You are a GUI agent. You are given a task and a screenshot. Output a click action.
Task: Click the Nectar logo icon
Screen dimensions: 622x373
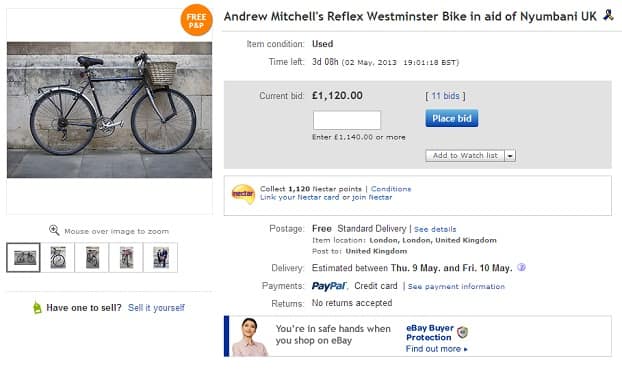[243, 194]
